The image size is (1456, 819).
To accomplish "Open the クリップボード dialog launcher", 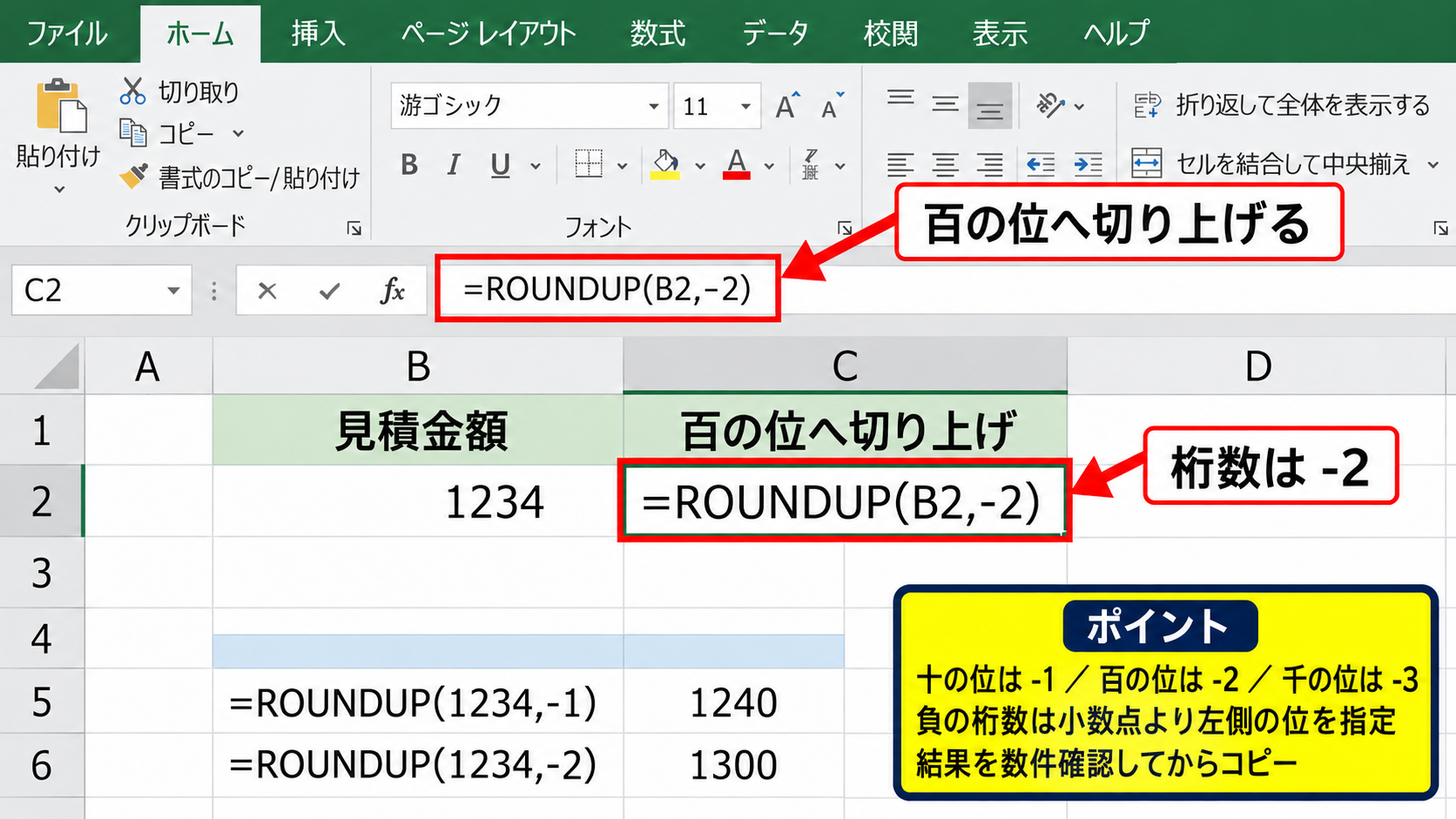I will [x=354, y=228].
